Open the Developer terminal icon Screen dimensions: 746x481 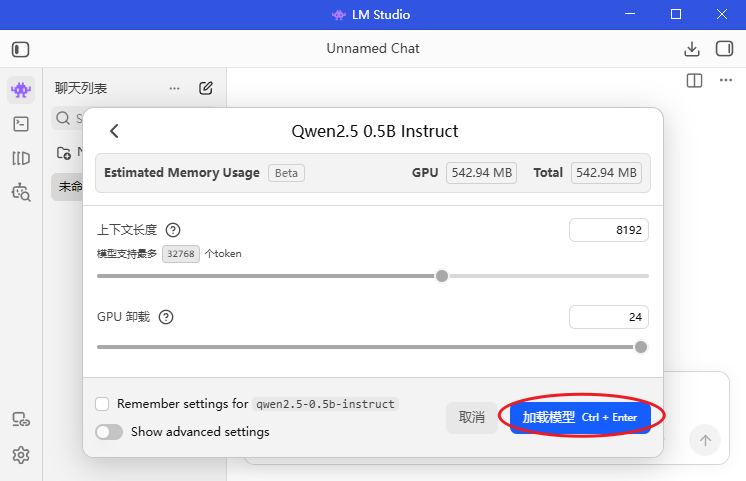tap(21, 124)
